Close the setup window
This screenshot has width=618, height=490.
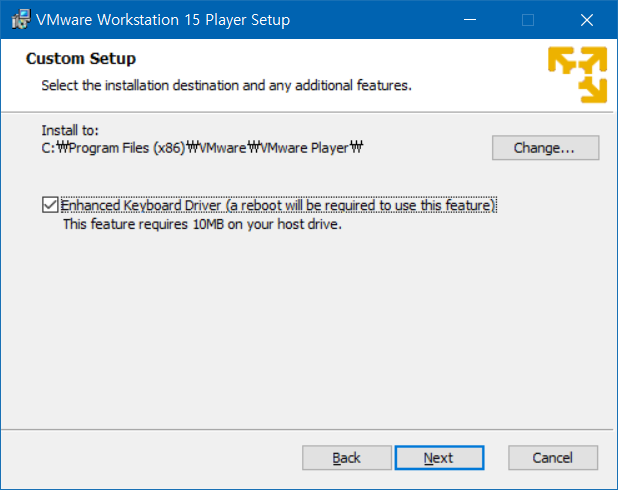coord(586,19)
